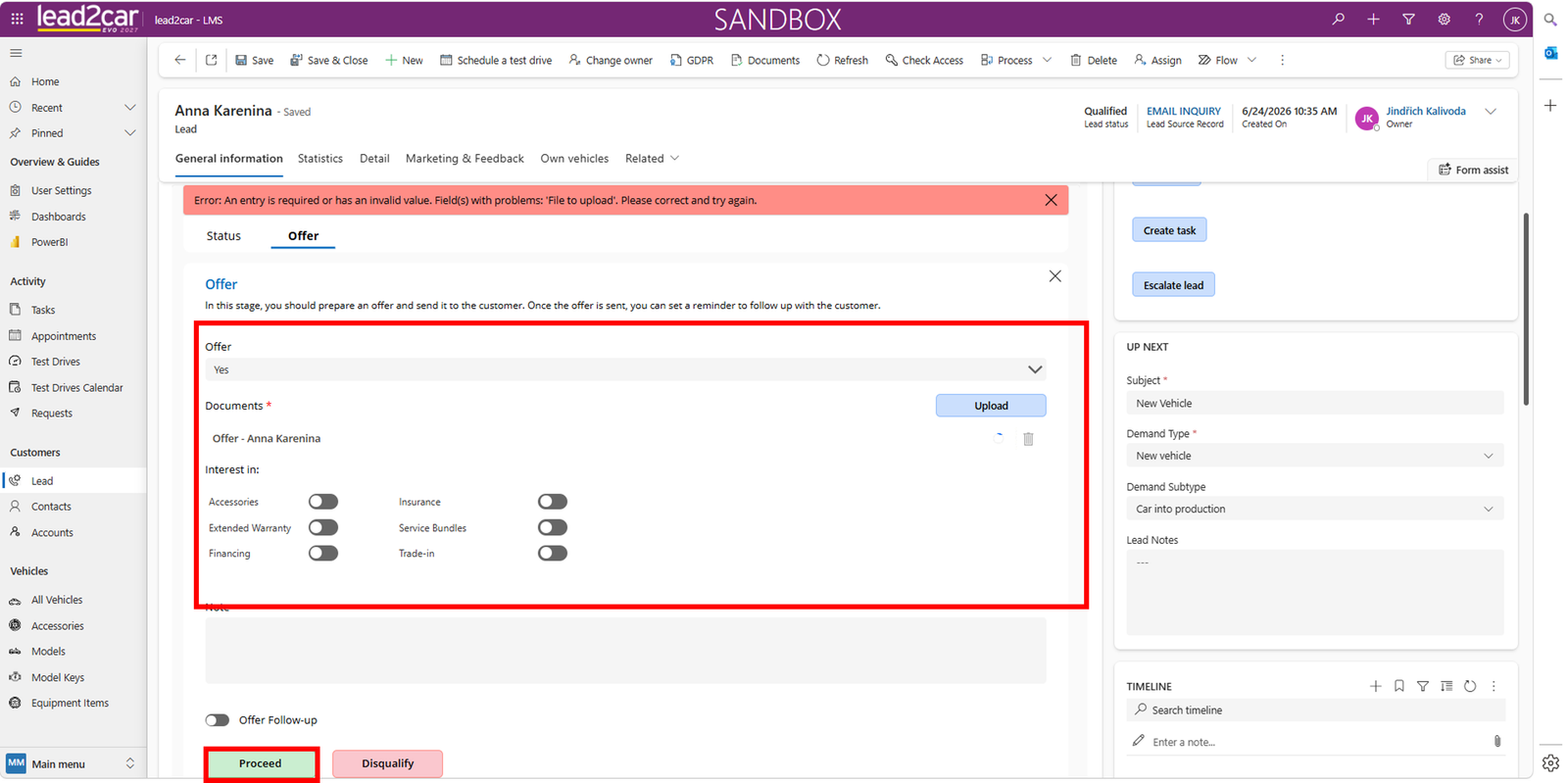Open the Demand Subtype dropdown
1568x783 pixels.
pyautogui.click(x=1314, y=509)
